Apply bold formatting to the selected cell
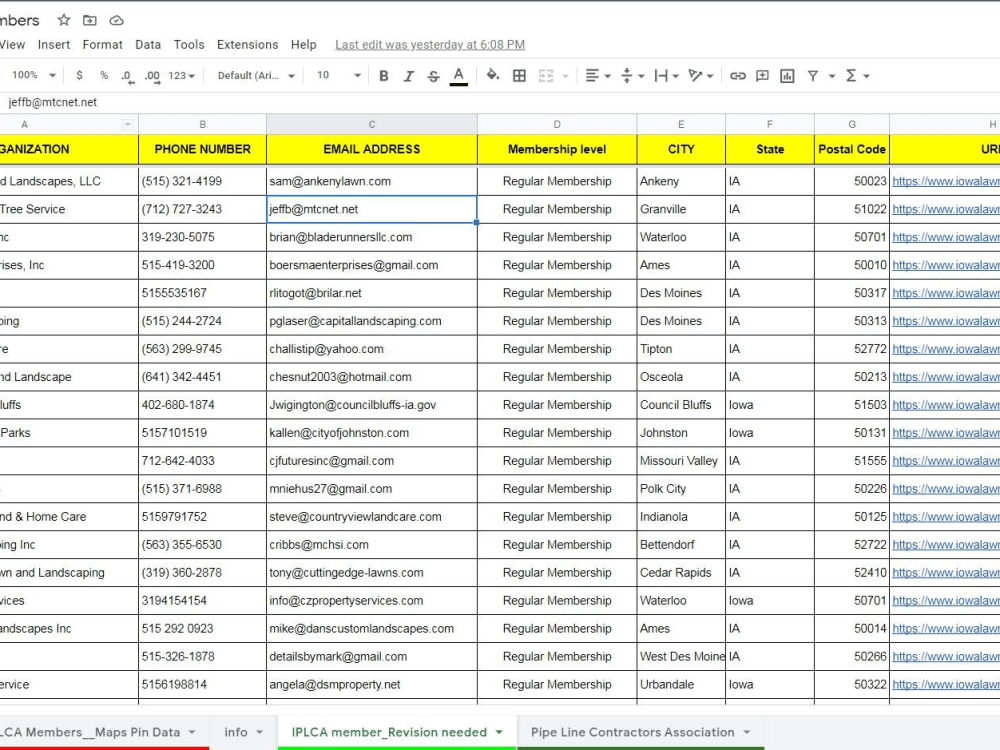The width and height of the screenshot is (1000, 750). pos(384,75)
